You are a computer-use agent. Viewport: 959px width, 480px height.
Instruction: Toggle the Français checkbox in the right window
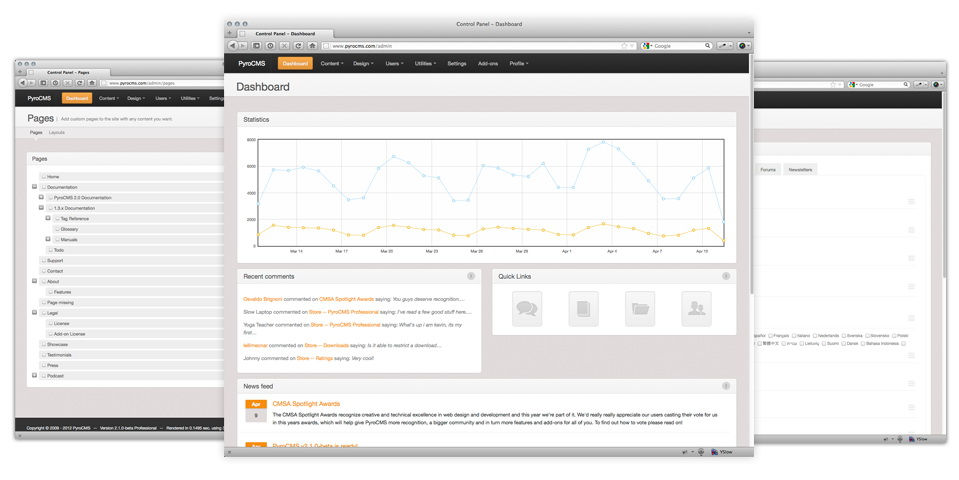[771, 336]
